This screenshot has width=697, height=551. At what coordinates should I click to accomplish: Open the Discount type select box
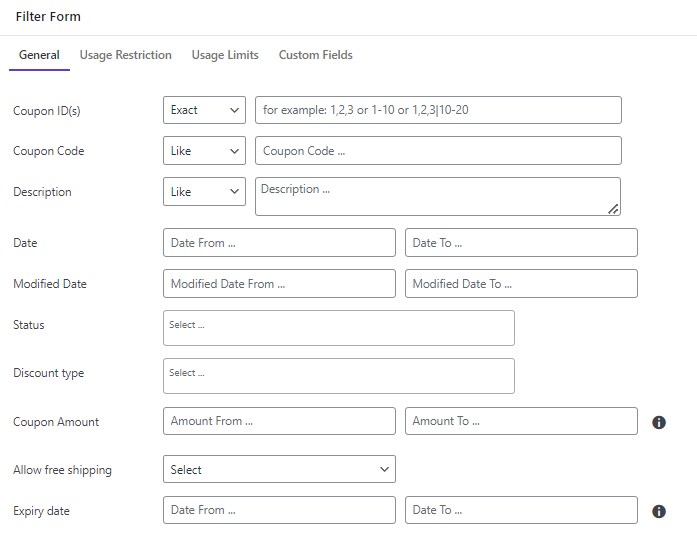(339, 376)
